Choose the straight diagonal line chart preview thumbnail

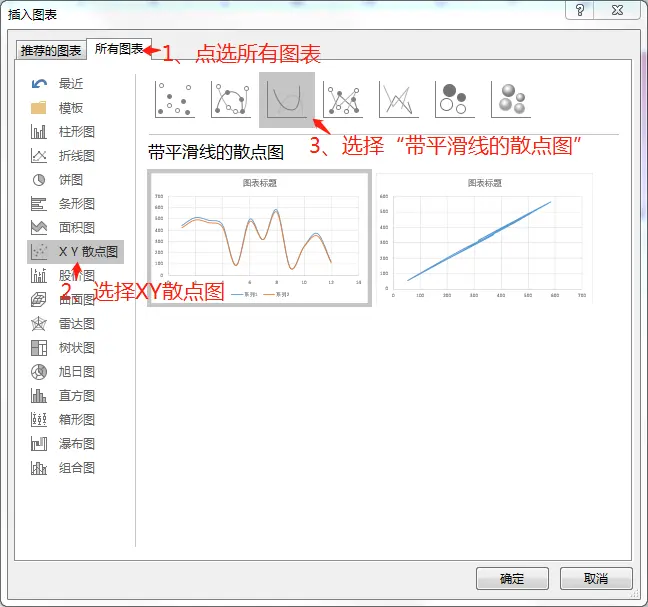[x=484, y=238]
